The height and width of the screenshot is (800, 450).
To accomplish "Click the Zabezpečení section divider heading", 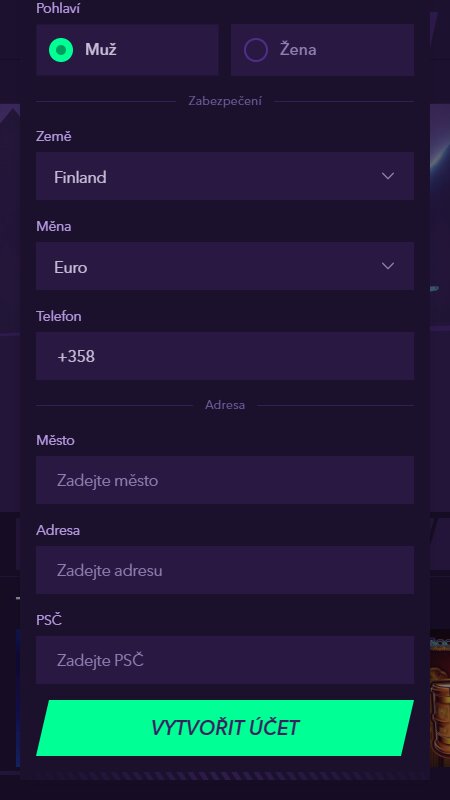I will pos(225,101).
